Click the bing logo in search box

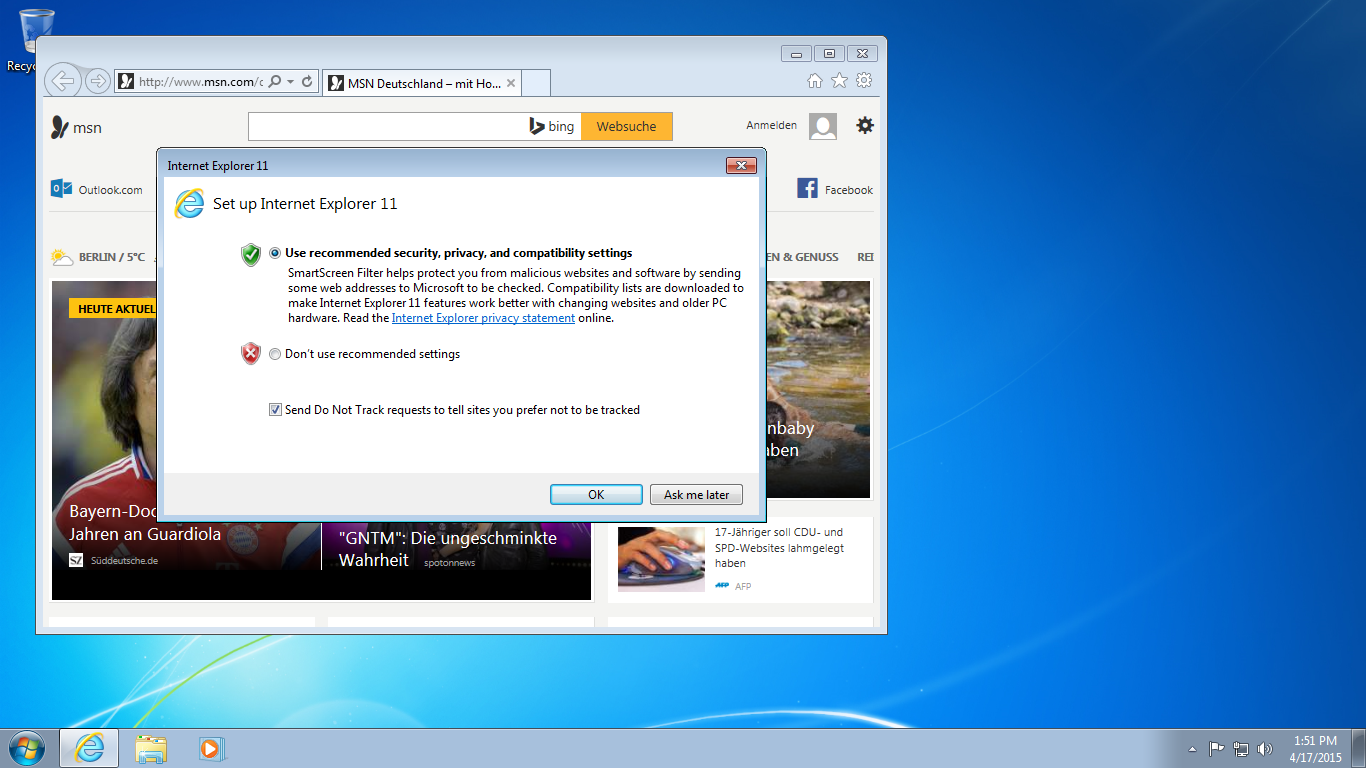[552, 126]
